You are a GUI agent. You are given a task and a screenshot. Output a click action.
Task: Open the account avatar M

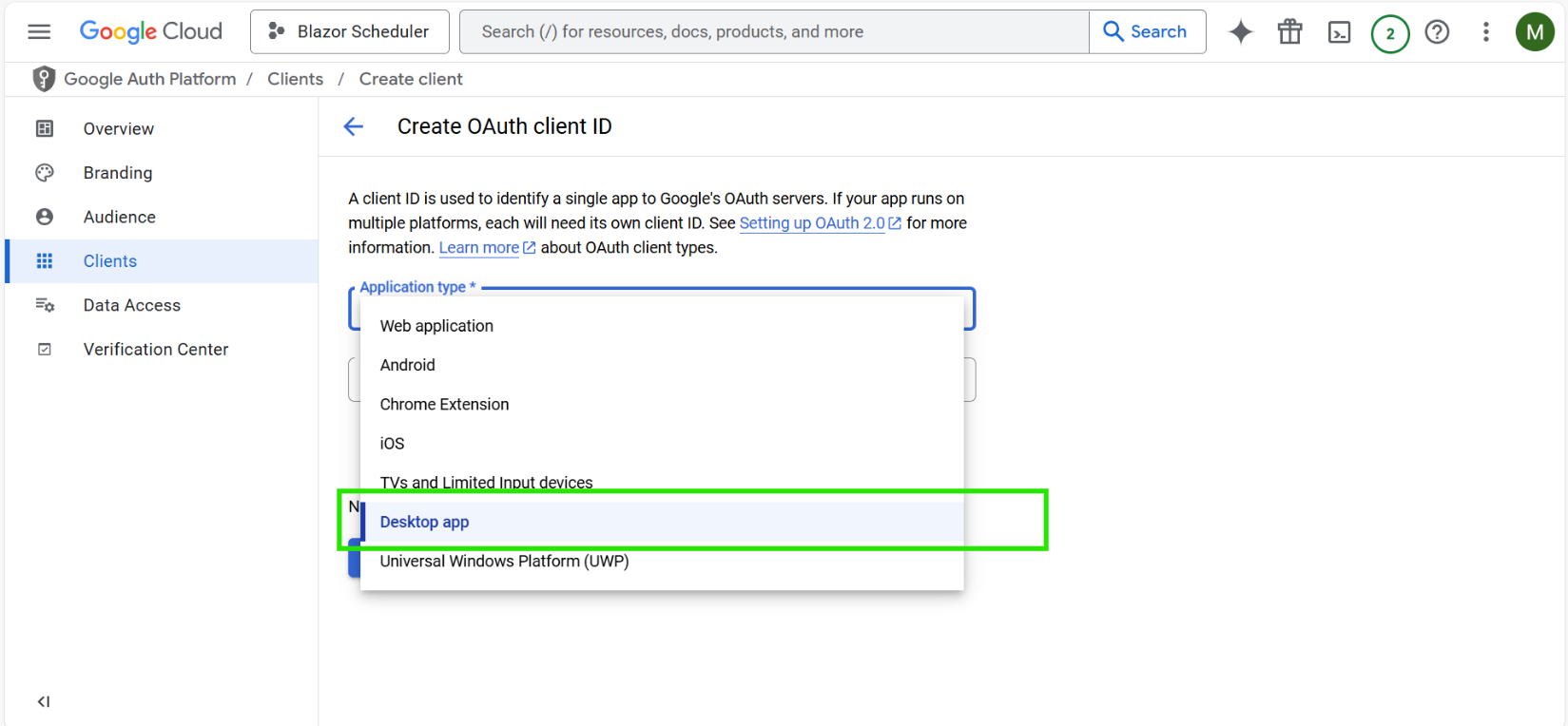1535,32
